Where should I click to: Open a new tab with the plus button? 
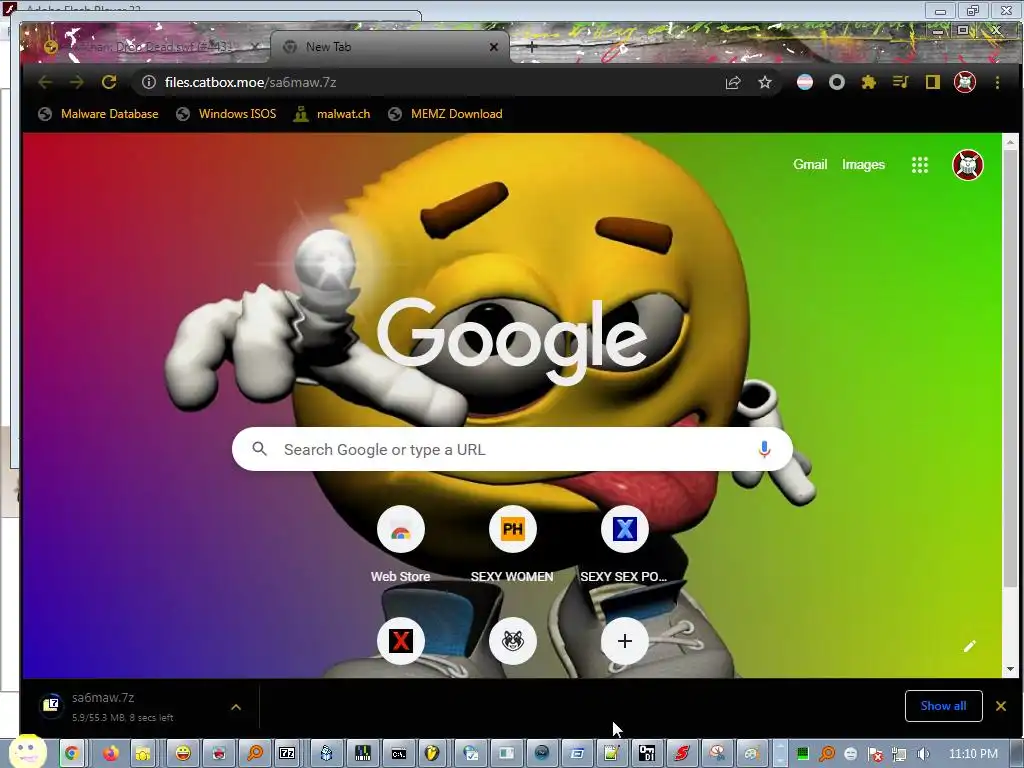(x=532, y=46)
